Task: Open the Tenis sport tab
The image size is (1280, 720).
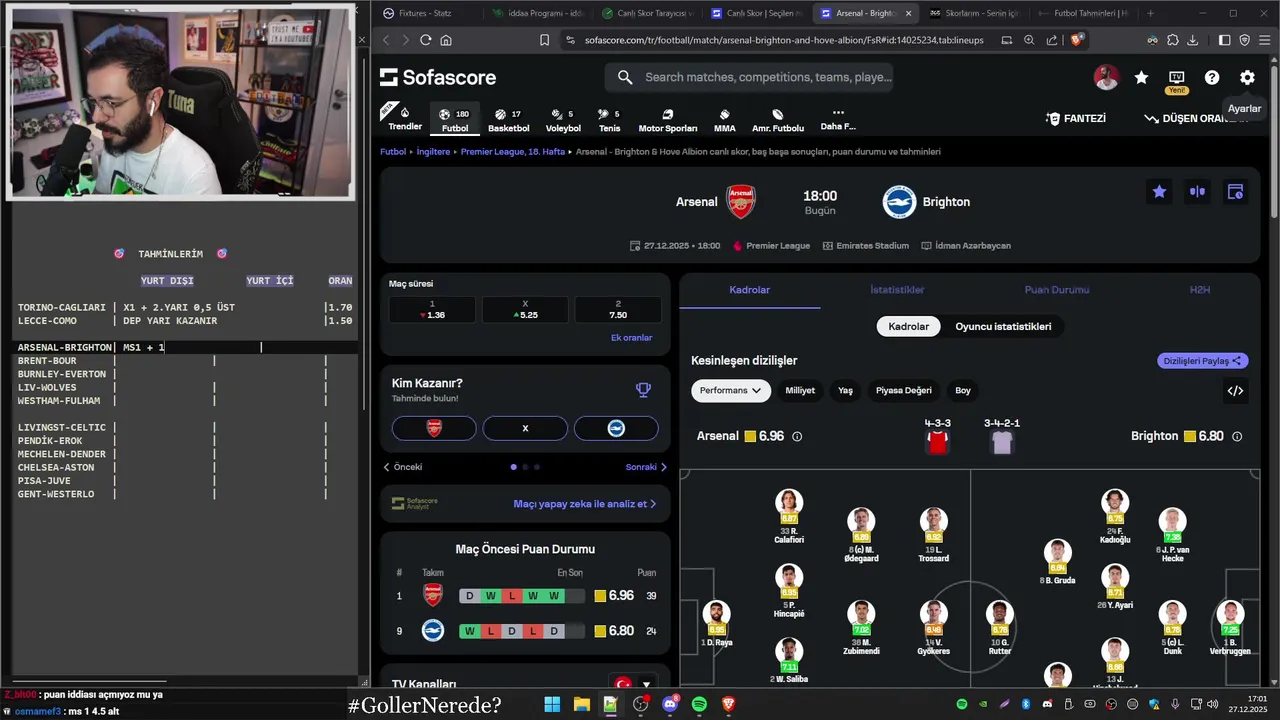Action: click(x=609, y=120)
